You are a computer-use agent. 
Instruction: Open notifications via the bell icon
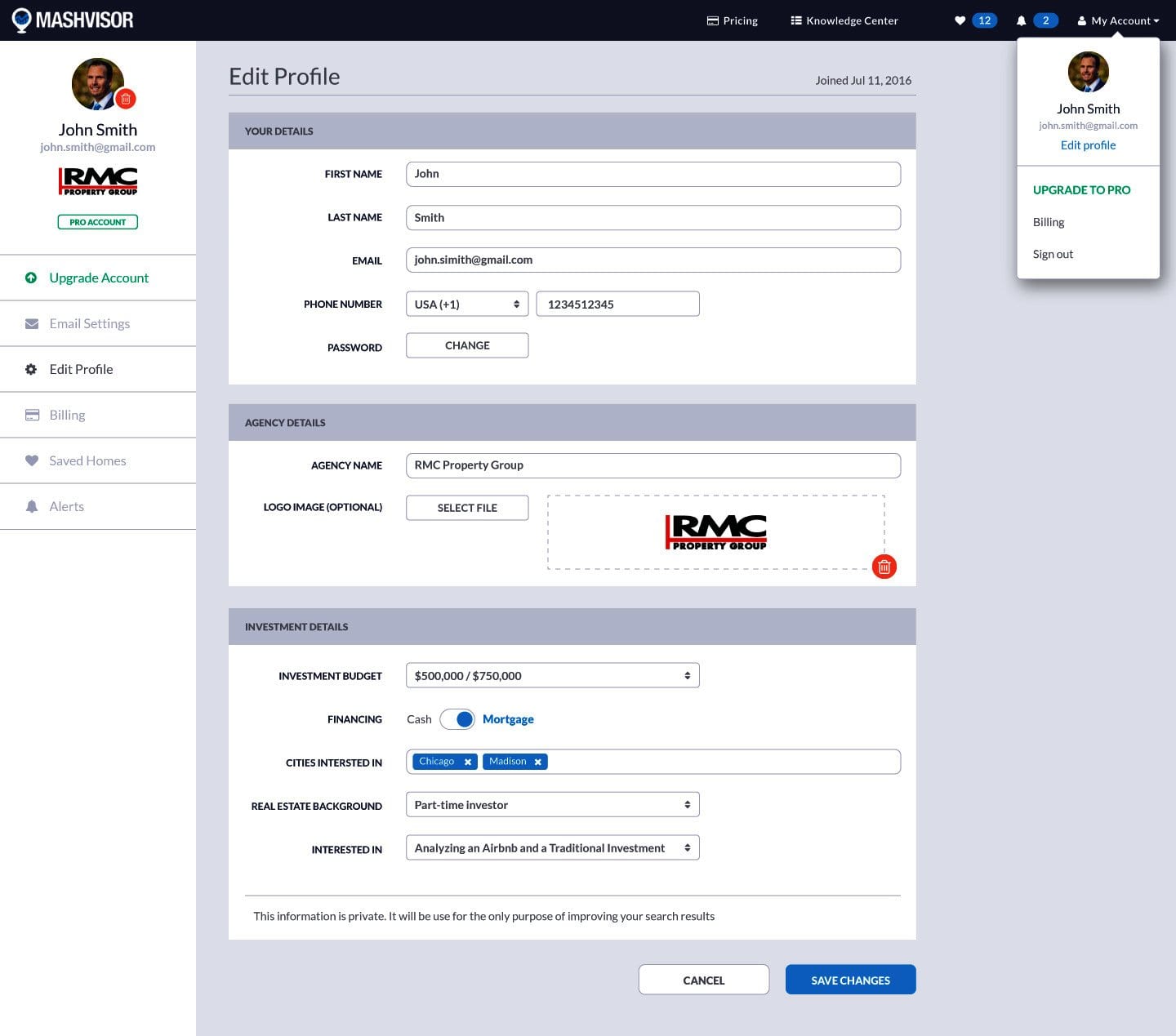tap(1021, 20)
